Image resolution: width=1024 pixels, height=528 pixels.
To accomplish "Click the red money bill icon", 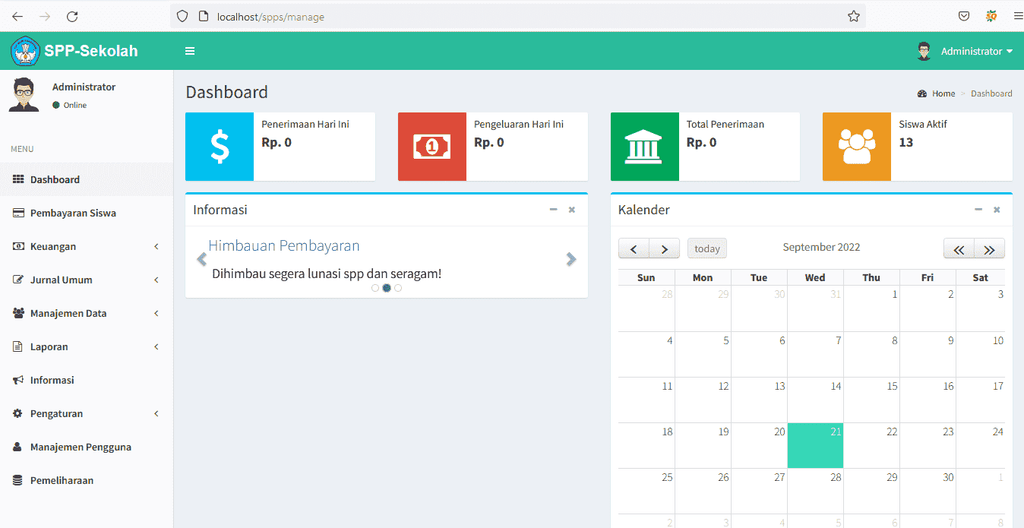I will coord(432,146).
